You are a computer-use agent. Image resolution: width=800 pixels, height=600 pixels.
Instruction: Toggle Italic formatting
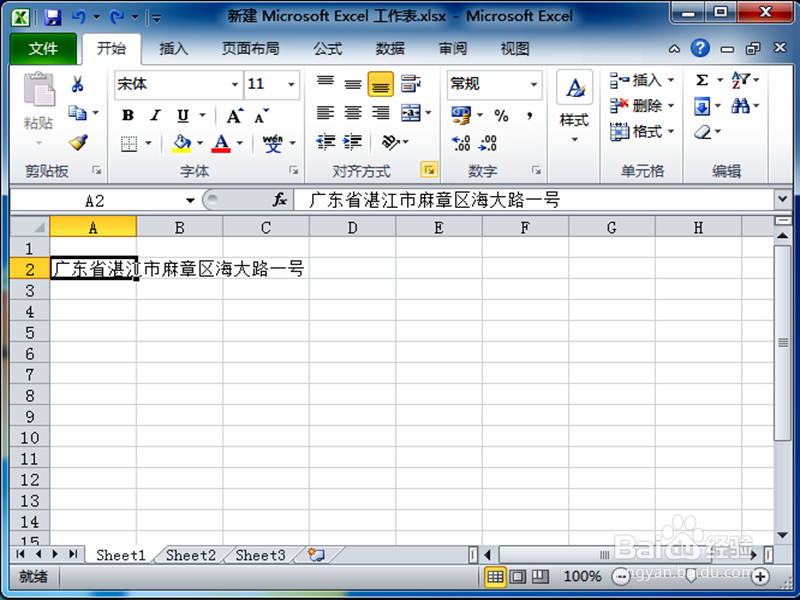(156, 116)
